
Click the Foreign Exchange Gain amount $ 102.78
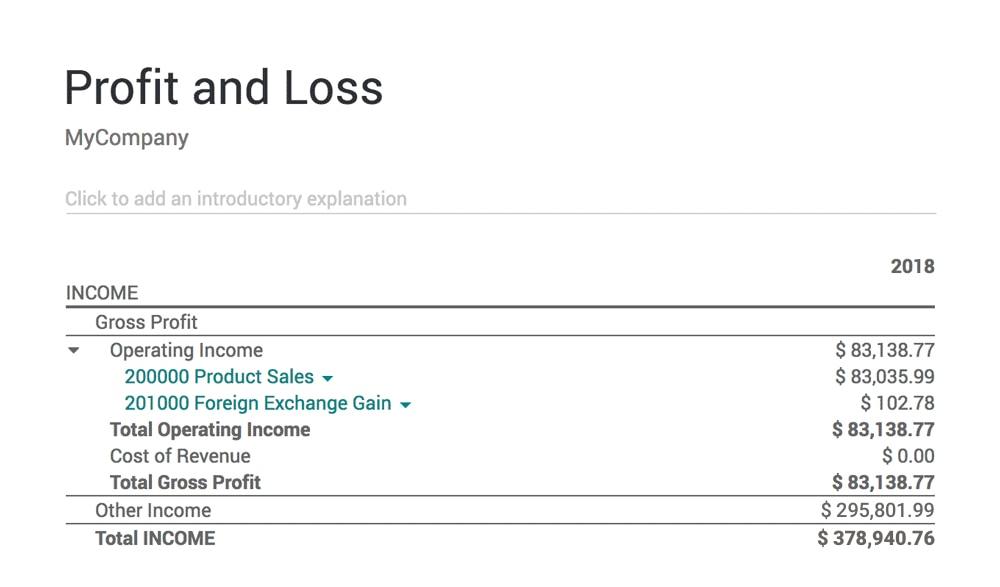pyautogui.click(x=897, y=403)
